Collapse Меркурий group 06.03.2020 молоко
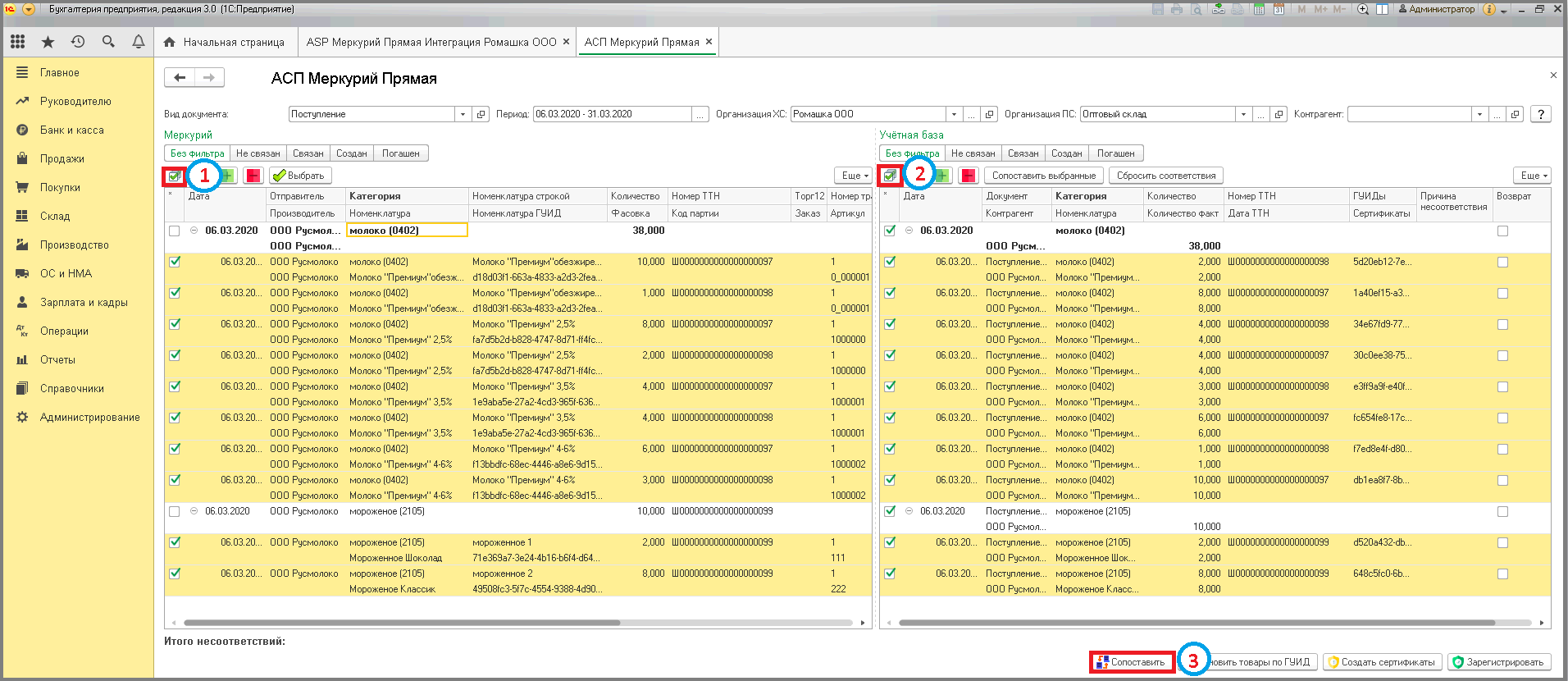Screen dimensions: 1568x681 click(194, 231)
